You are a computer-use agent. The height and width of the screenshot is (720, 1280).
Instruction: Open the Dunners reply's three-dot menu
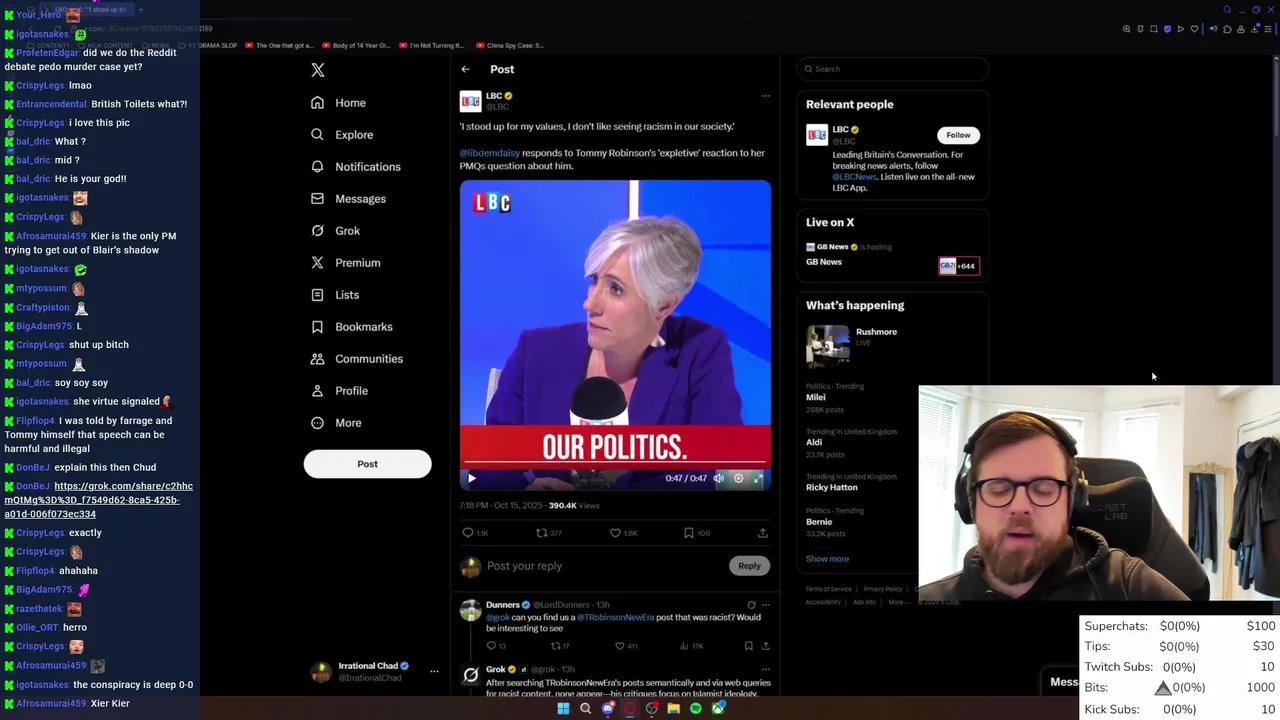(x=766, y=605)
